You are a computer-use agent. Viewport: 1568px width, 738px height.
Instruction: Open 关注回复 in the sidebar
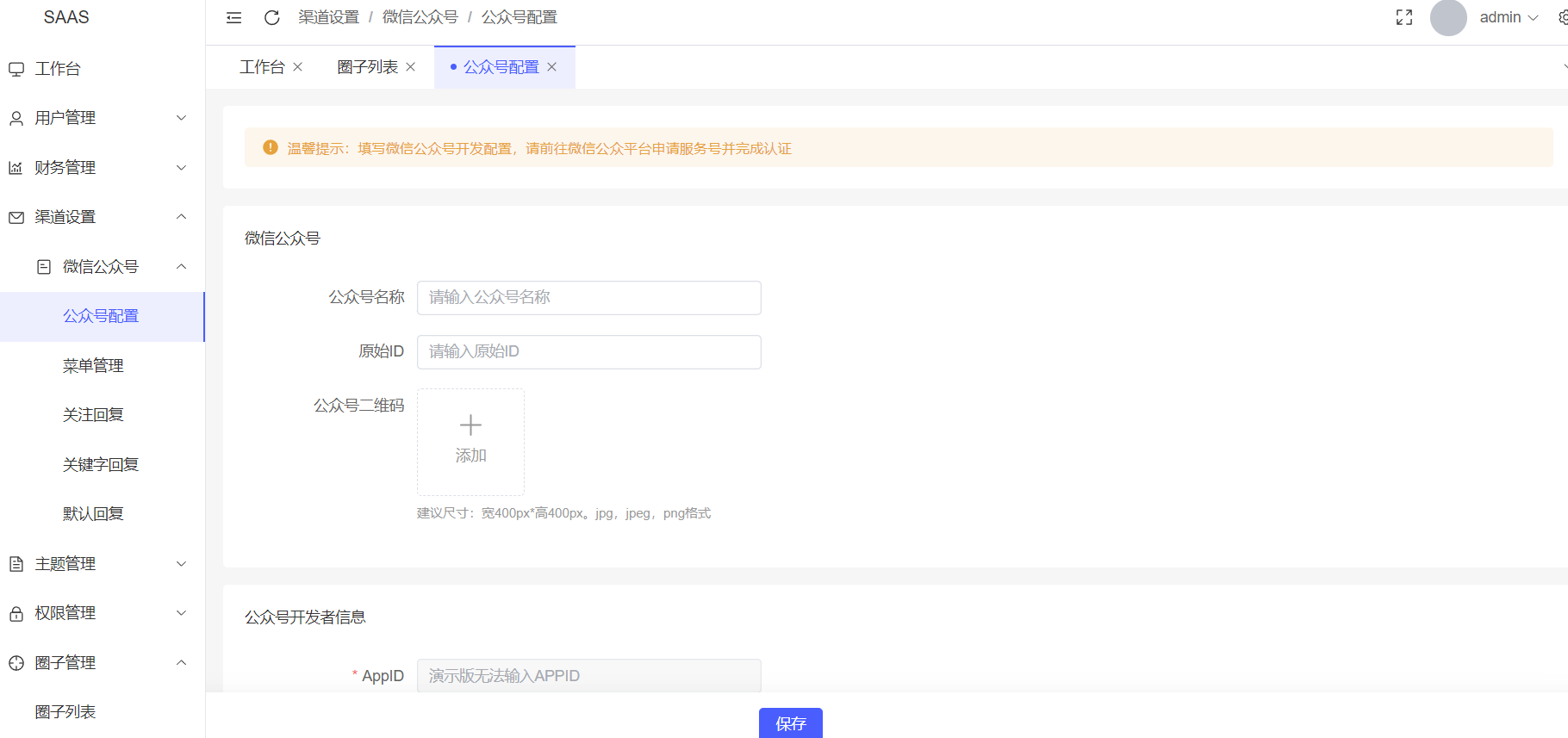103,415
